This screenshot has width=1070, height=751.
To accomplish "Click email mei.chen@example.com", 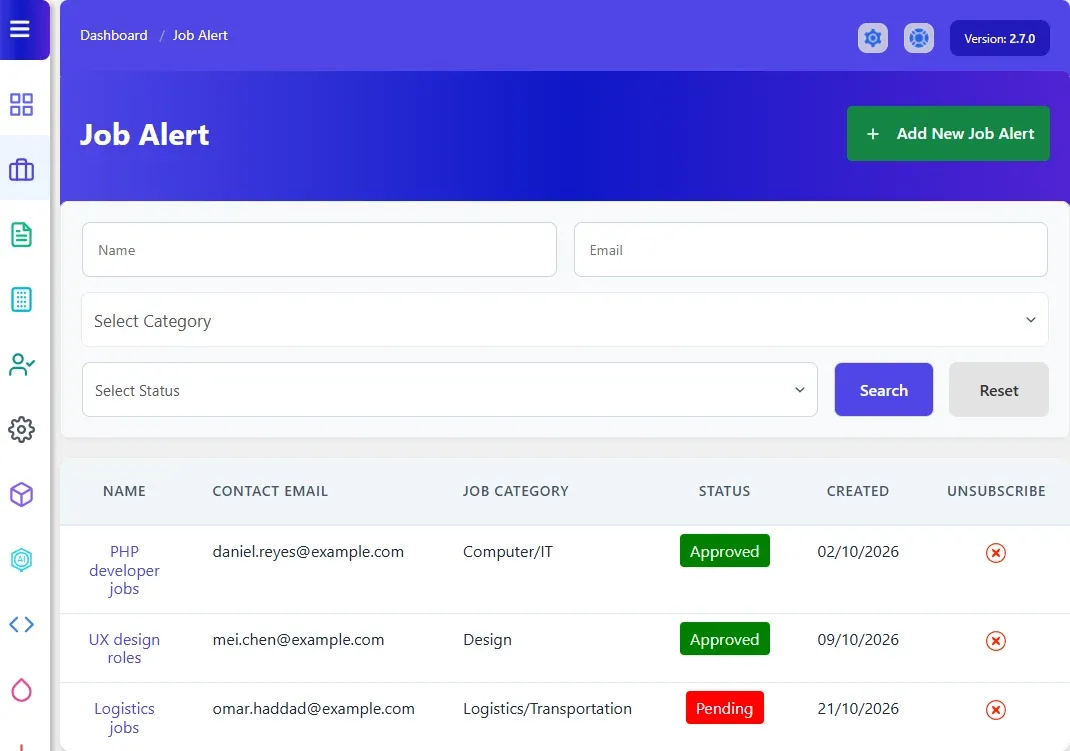I will coord(298,640).
